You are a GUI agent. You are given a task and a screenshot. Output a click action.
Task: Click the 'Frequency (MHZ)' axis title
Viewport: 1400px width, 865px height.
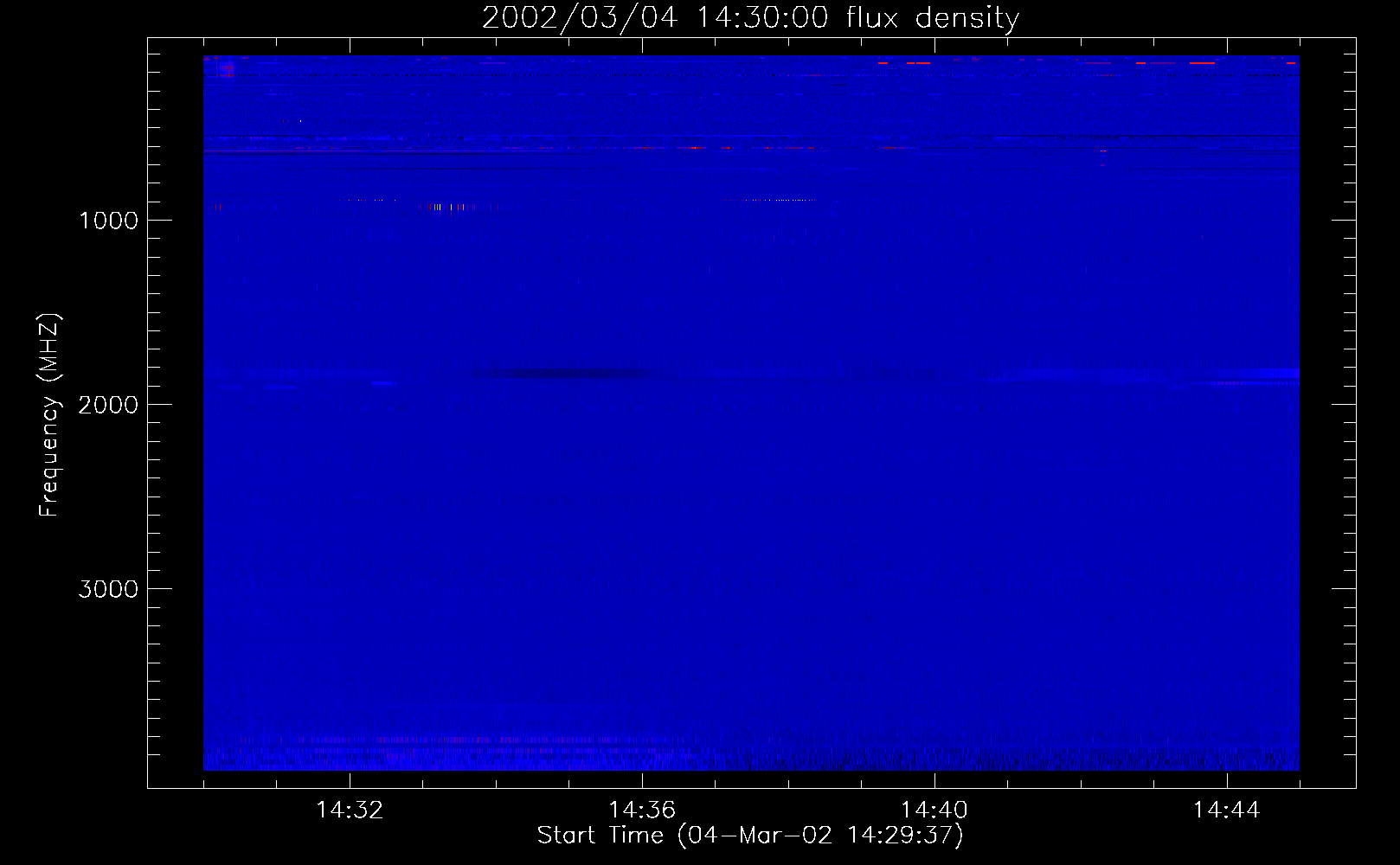coord(49,415)
